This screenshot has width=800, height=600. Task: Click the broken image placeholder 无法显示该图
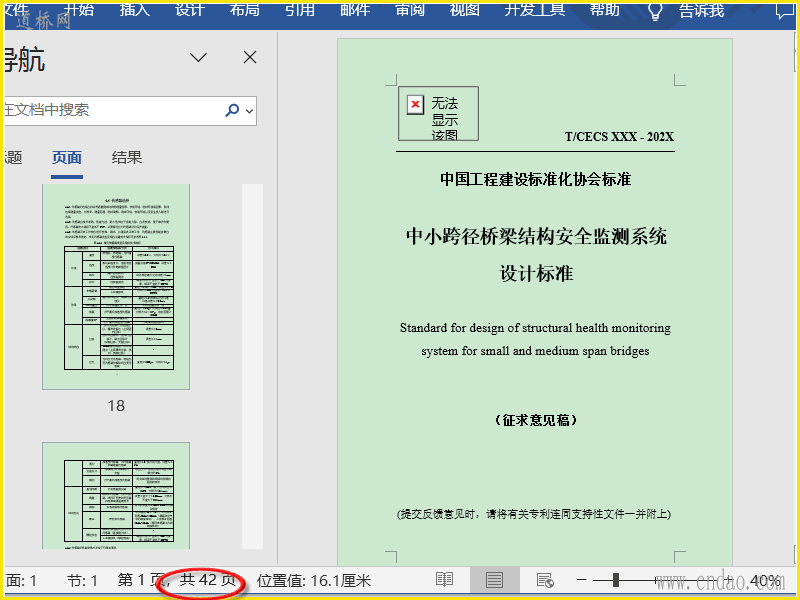click(x=438, y=114)
